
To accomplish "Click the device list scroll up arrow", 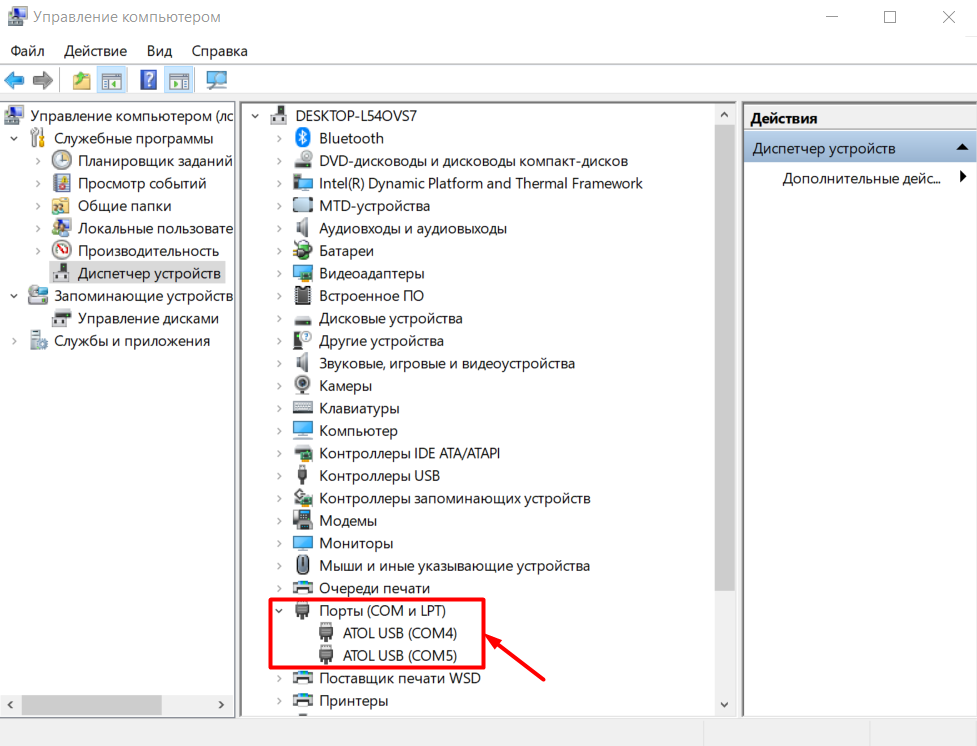I will [724, 115].
